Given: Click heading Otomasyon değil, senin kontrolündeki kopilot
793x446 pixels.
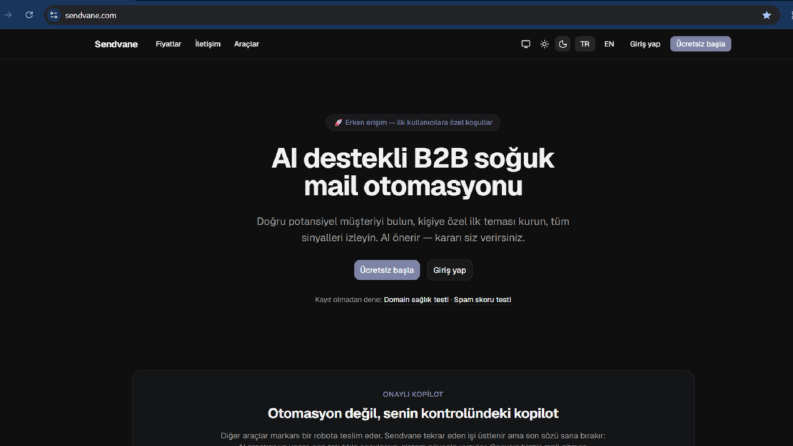Looking at the screenshot, I should tap(413, 413).
